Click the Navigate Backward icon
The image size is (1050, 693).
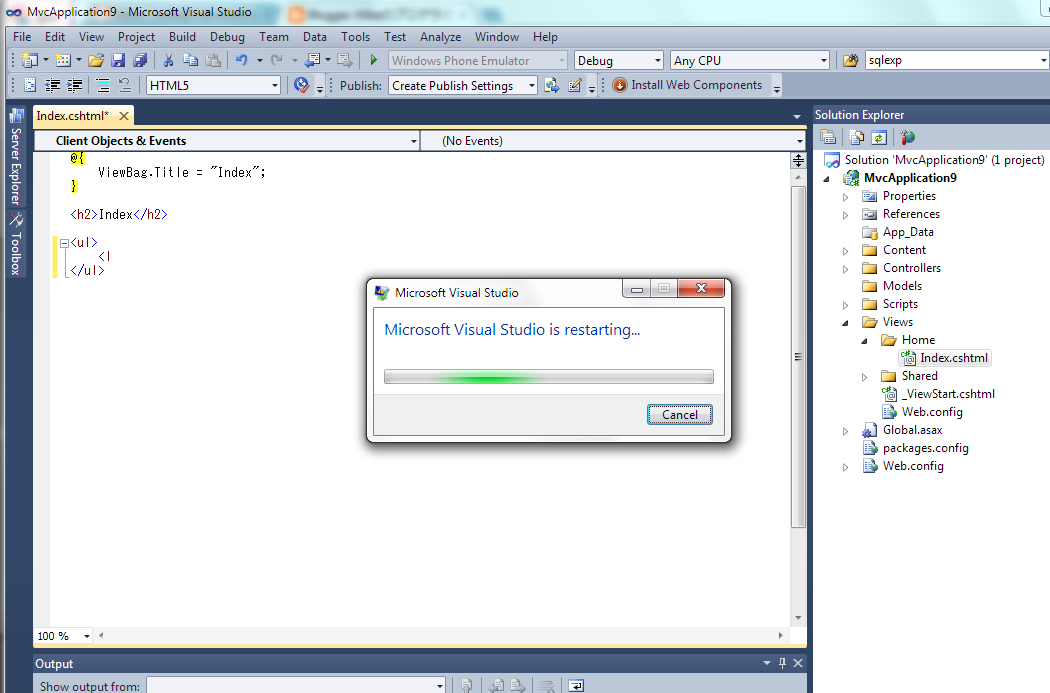[312, 60]
